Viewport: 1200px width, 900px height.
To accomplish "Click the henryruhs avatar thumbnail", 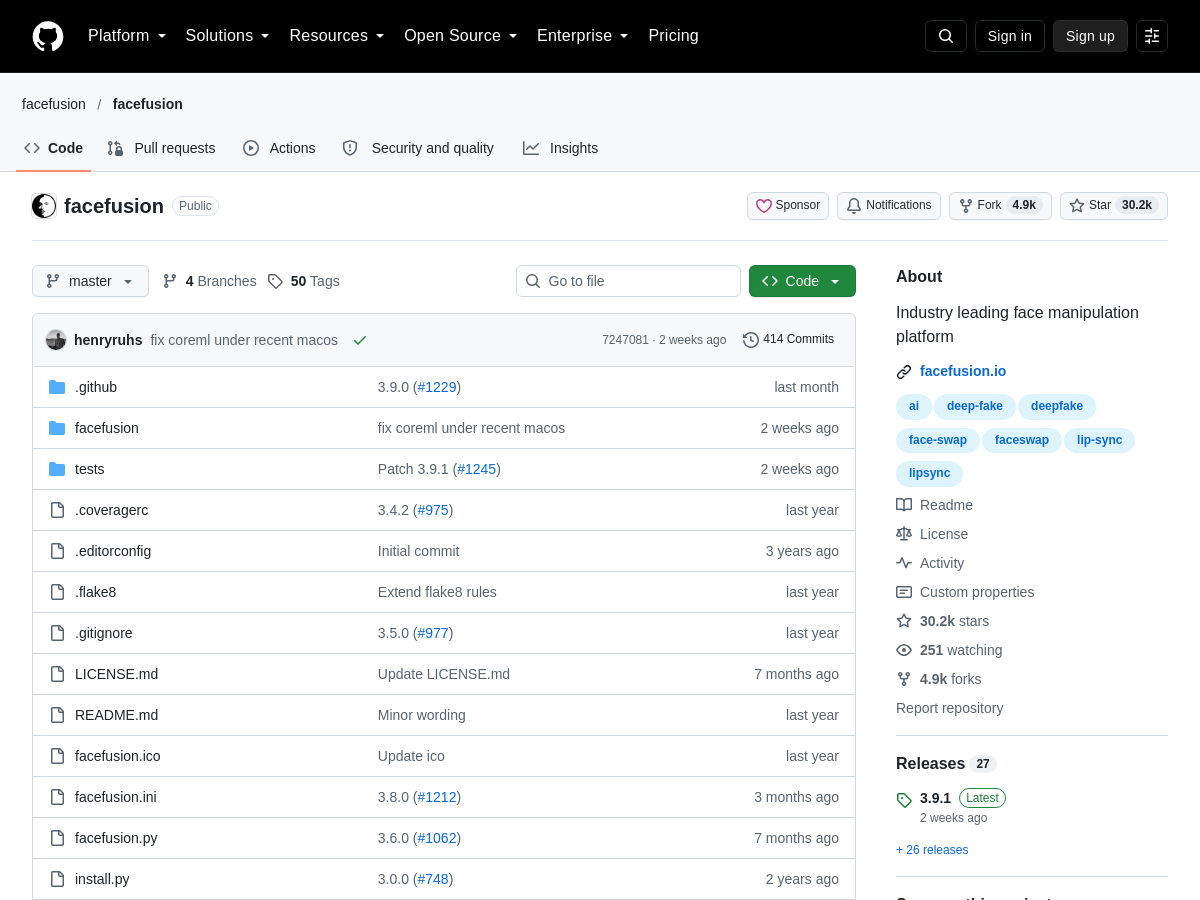I will 56,340.
